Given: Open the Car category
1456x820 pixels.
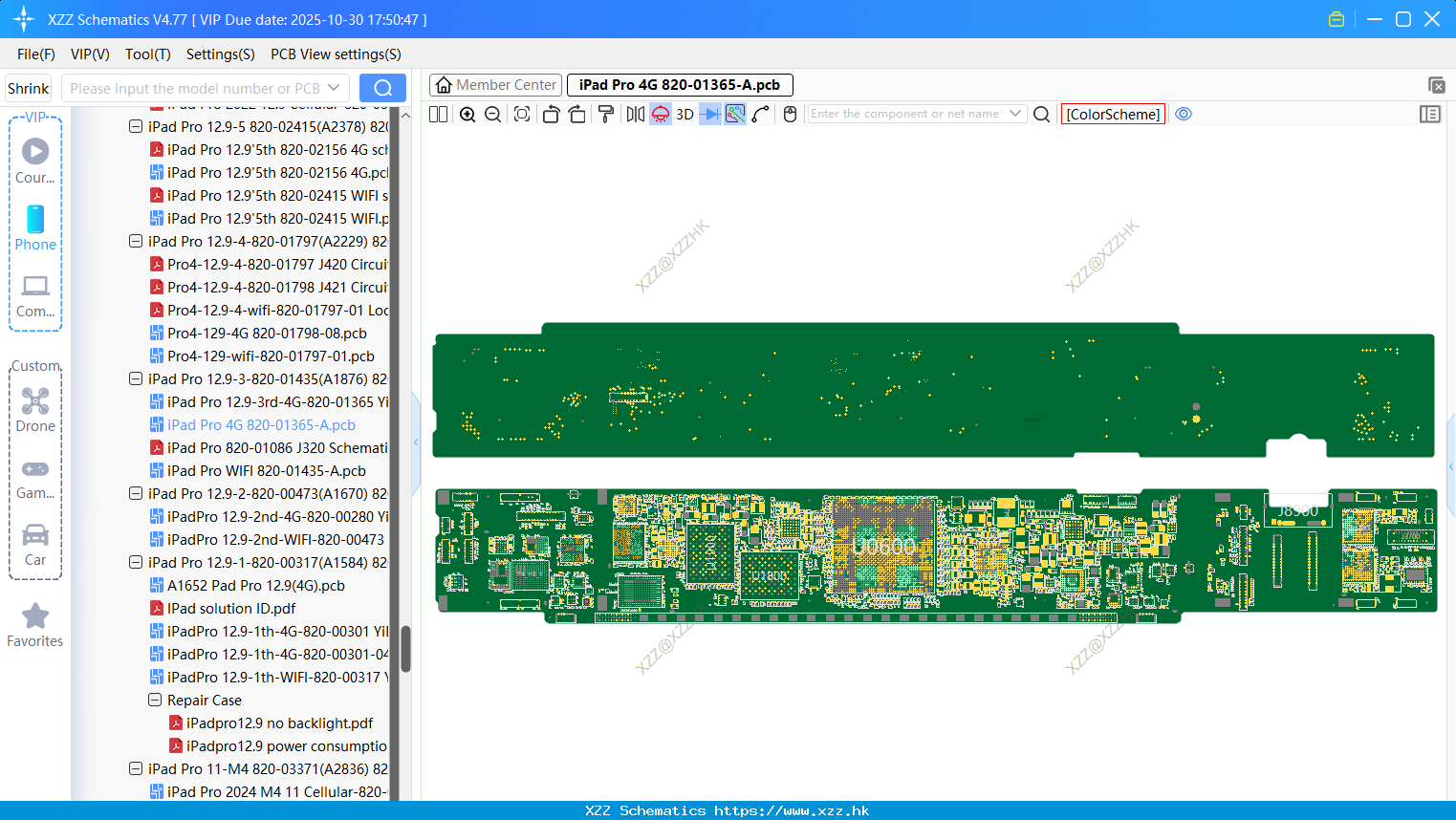Looking at the screenshot, I should click(x=35, y=544).
